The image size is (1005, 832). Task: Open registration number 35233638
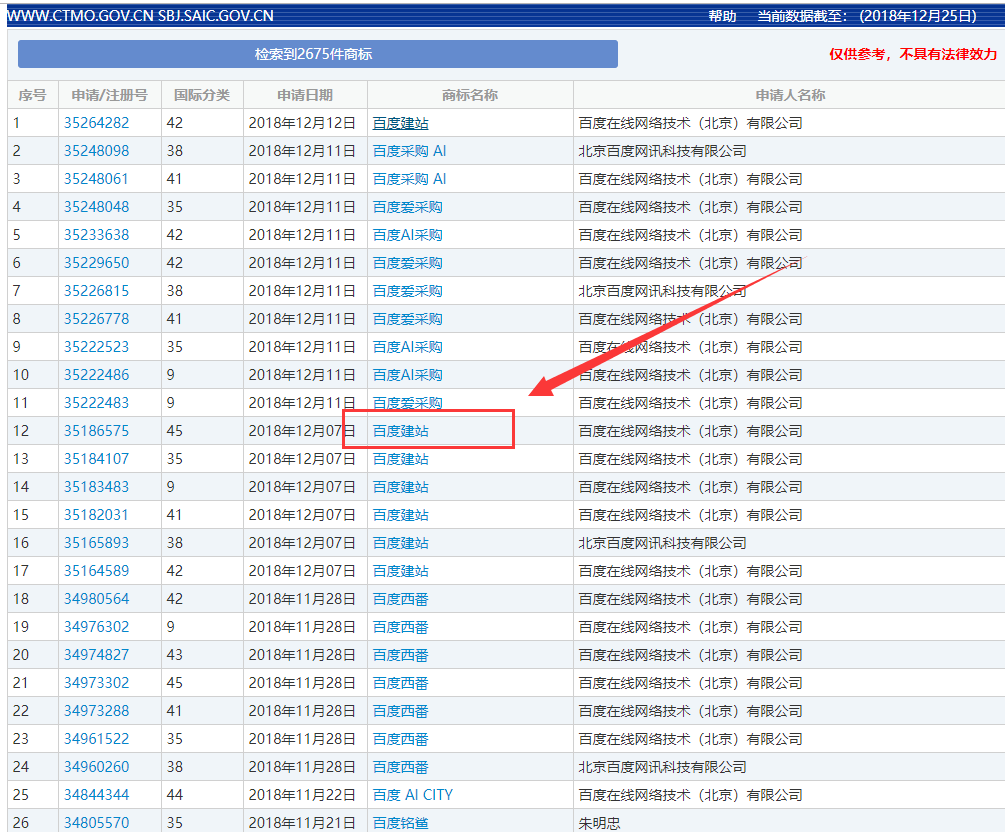(x=96, y=235)
